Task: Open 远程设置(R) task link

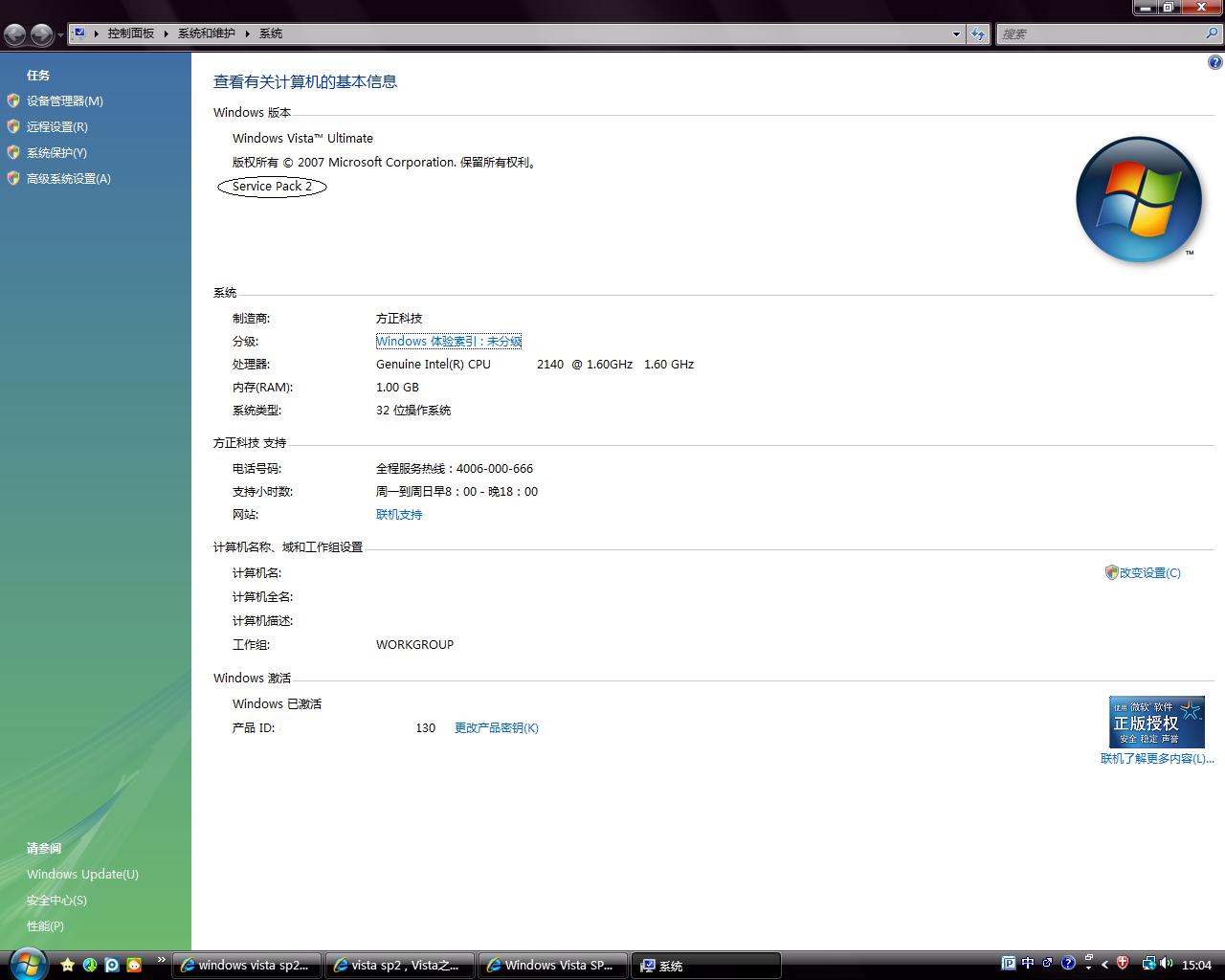Action: pos(57,126)
